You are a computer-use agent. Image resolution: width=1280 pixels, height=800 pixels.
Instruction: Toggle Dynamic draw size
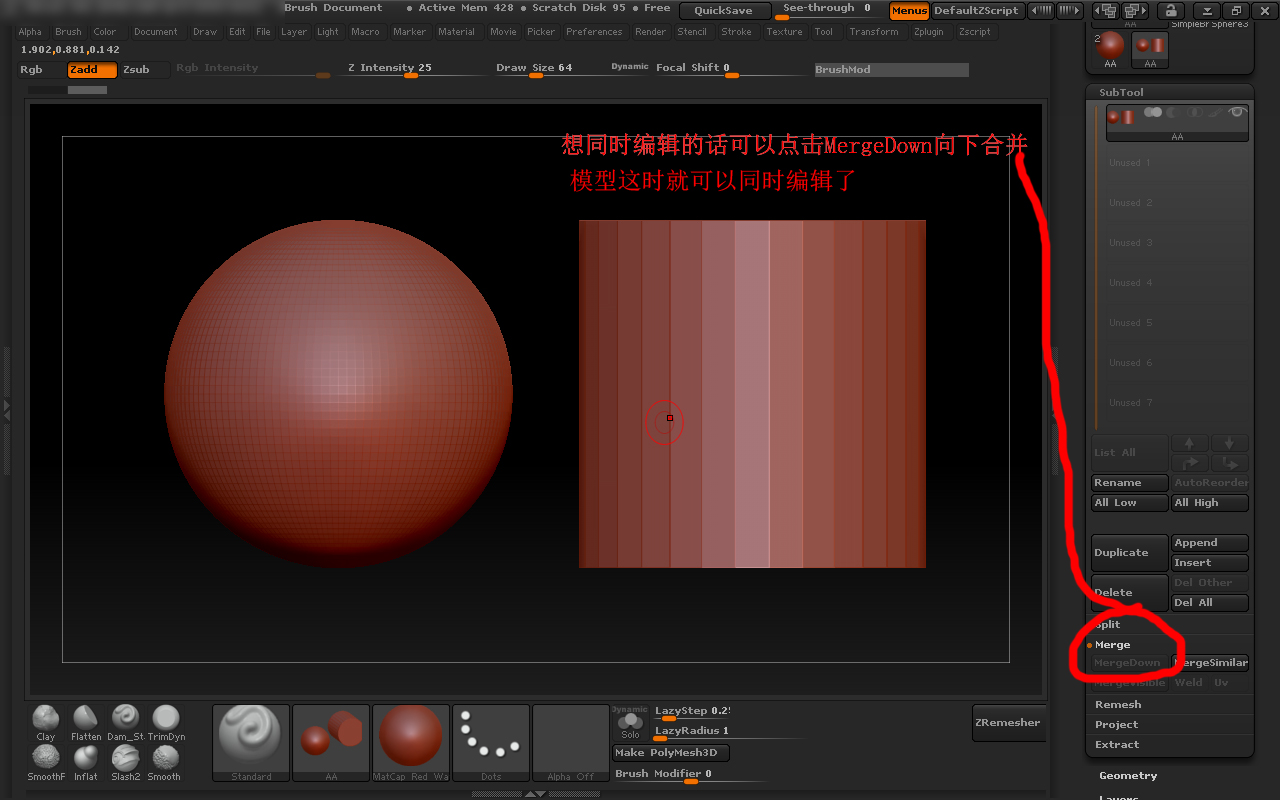630,67
